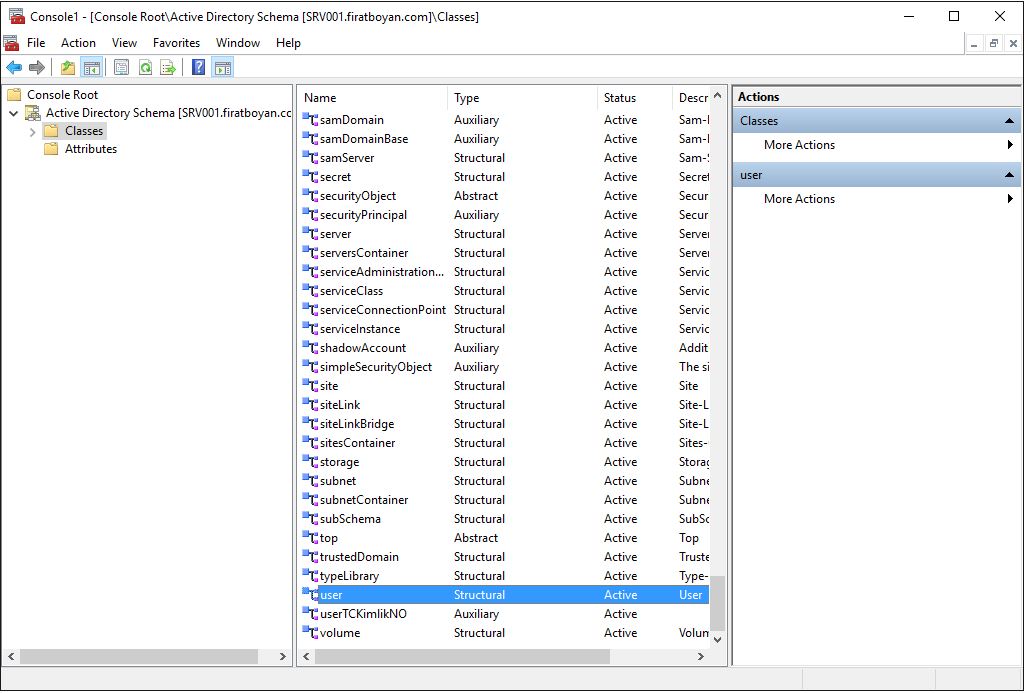Viewport: 1027px width, 693px height.
Task: Select the samDomainBase class row
Action: pos(505,138)
